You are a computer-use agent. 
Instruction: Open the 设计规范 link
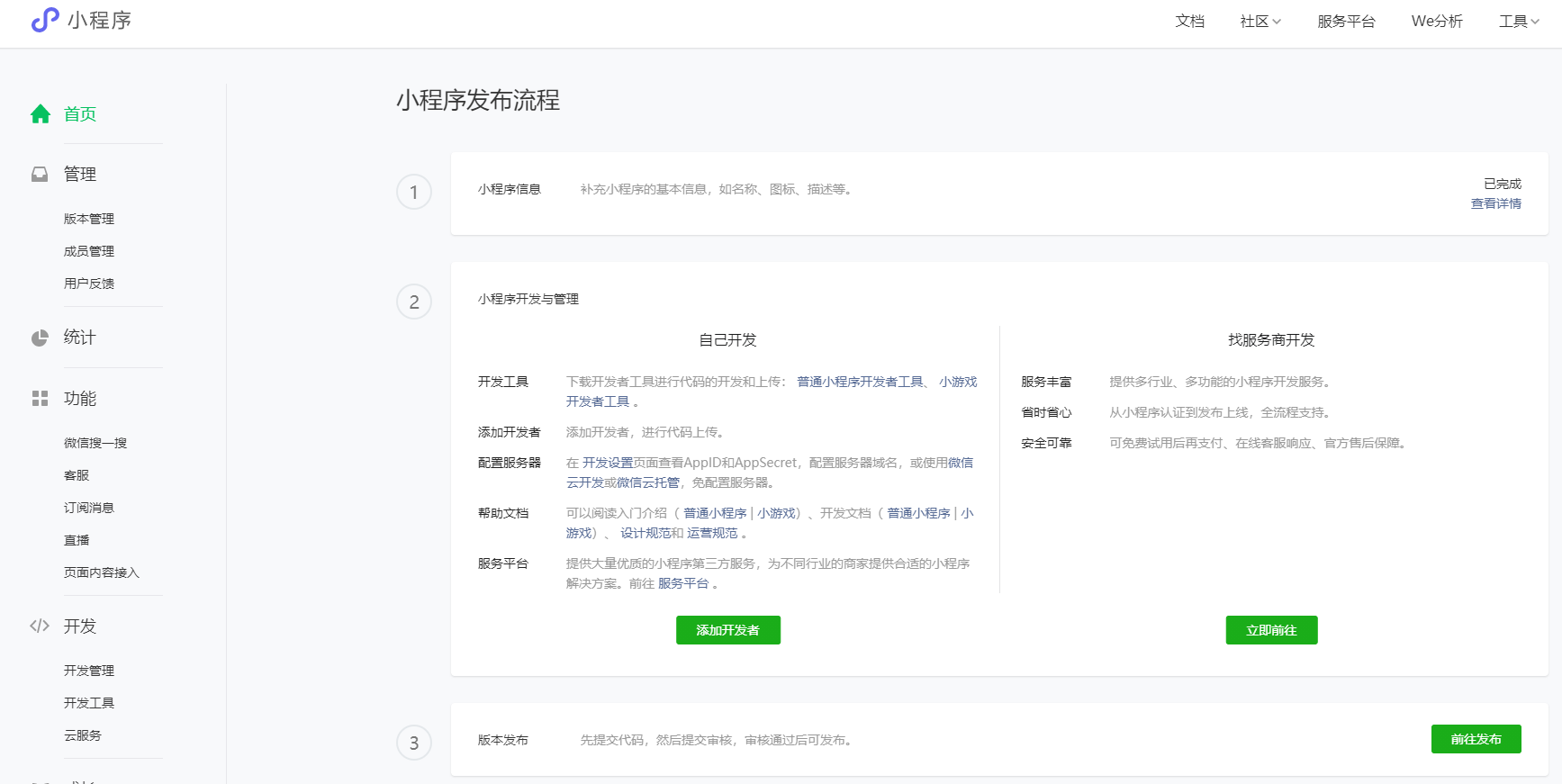(646, 533)
